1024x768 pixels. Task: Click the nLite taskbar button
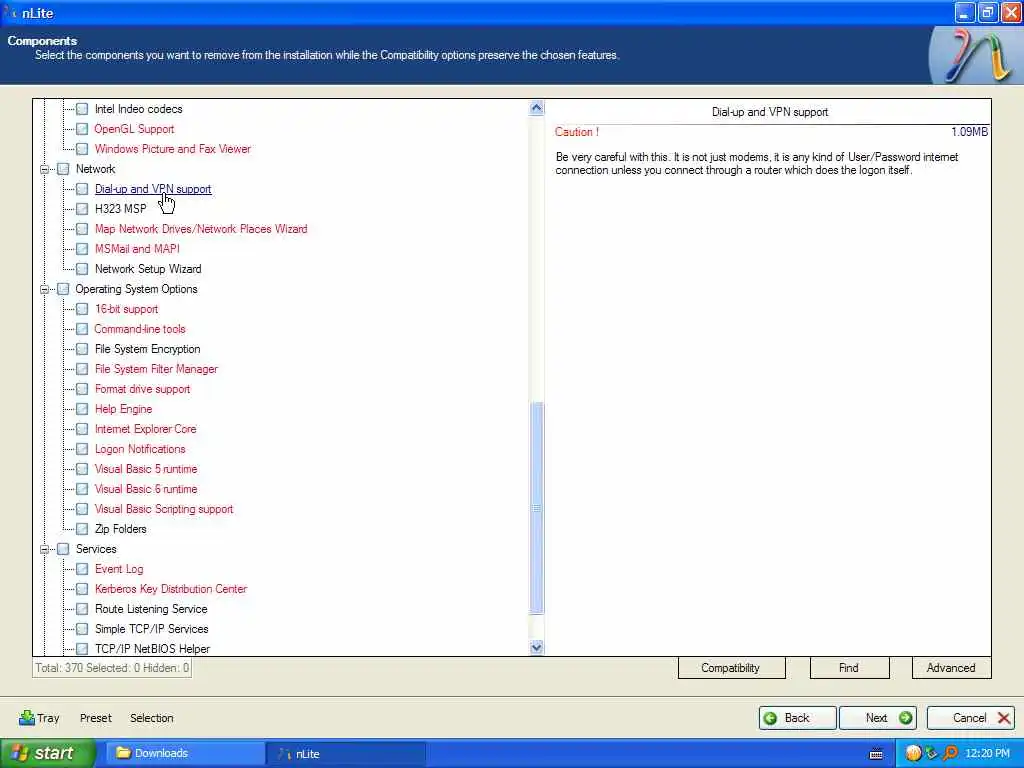345,754
